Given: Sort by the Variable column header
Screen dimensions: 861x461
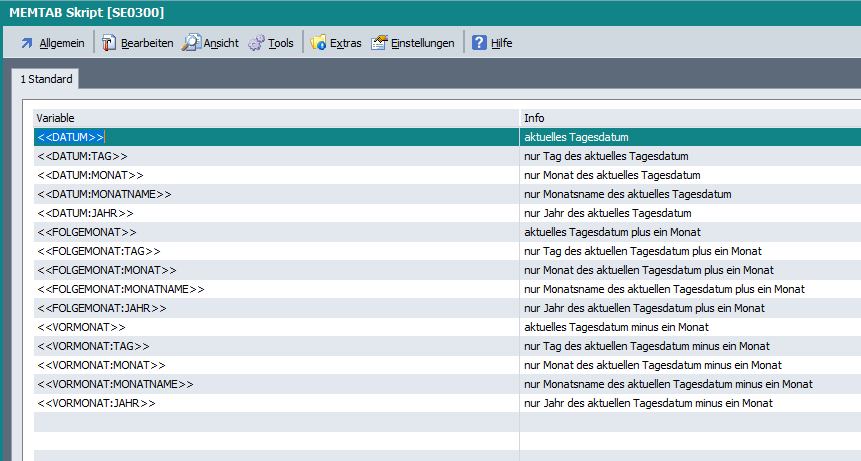Looking at the screenshot, I should click(275, 118).
